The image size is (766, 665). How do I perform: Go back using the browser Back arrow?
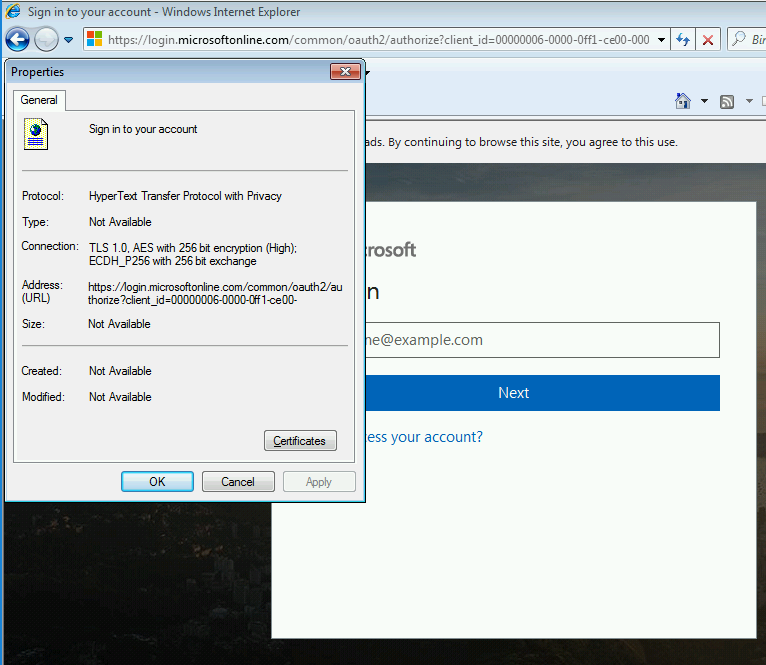click(18, 40)
